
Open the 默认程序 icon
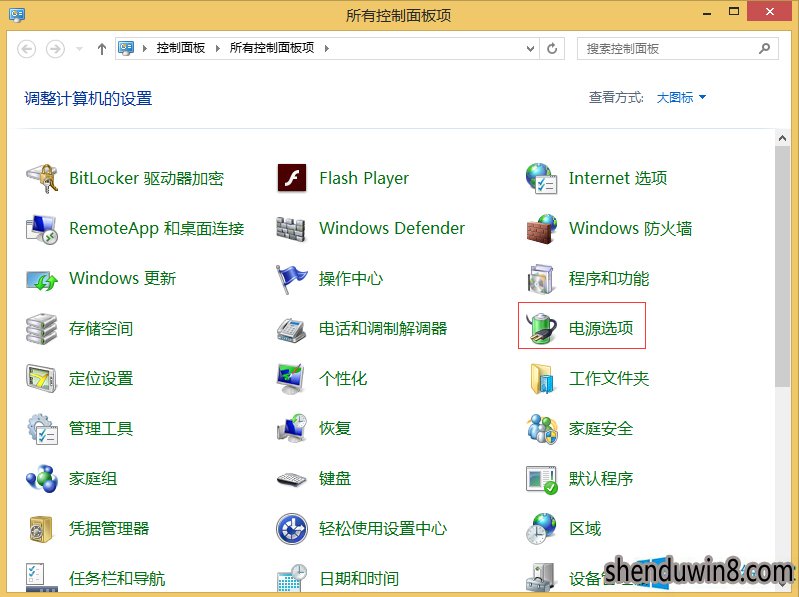click(541, 479)
